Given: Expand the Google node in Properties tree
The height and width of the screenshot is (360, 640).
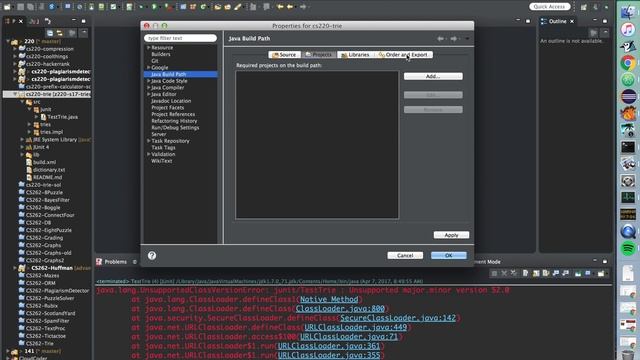Looking at the screenshot, I should coord(149,67).
